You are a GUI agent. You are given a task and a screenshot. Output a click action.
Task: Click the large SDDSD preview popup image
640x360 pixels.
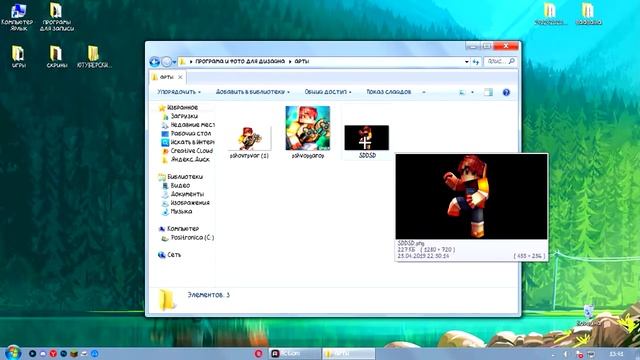[x=471, y=196]
